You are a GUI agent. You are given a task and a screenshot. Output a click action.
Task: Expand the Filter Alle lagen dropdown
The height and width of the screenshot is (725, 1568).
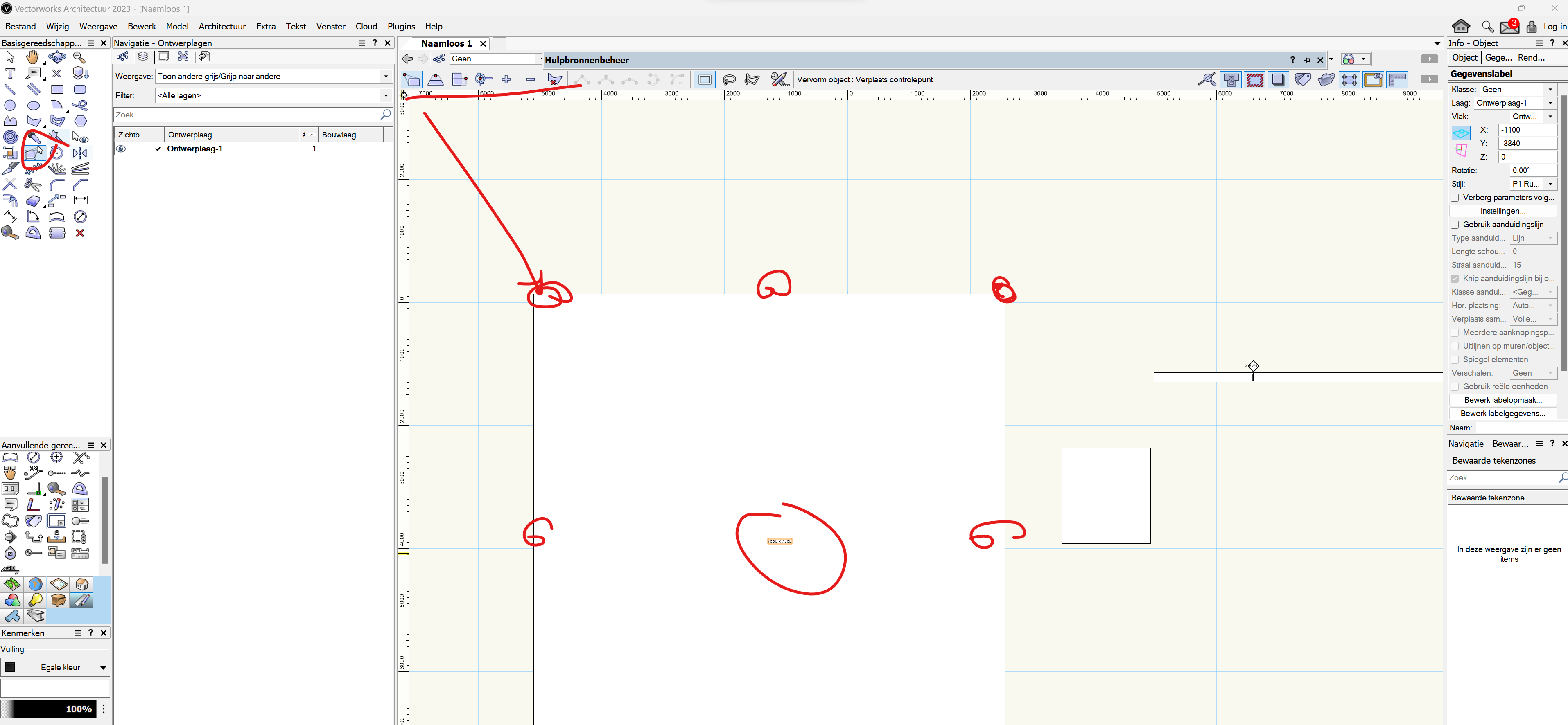[x=385, y=95]
